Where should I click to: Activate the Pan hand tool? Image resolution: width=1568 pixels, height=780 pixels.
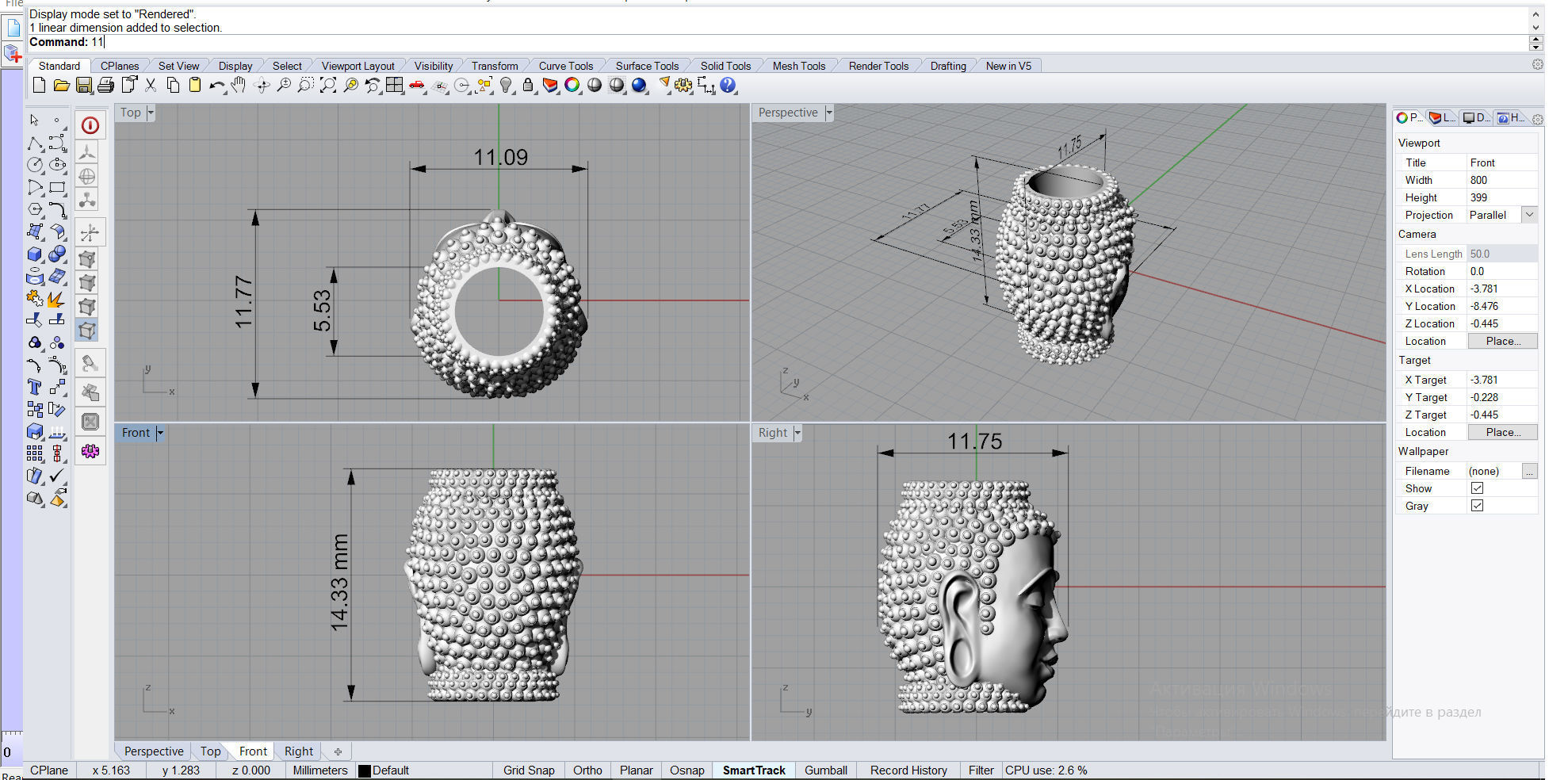[x=239, y=85]
